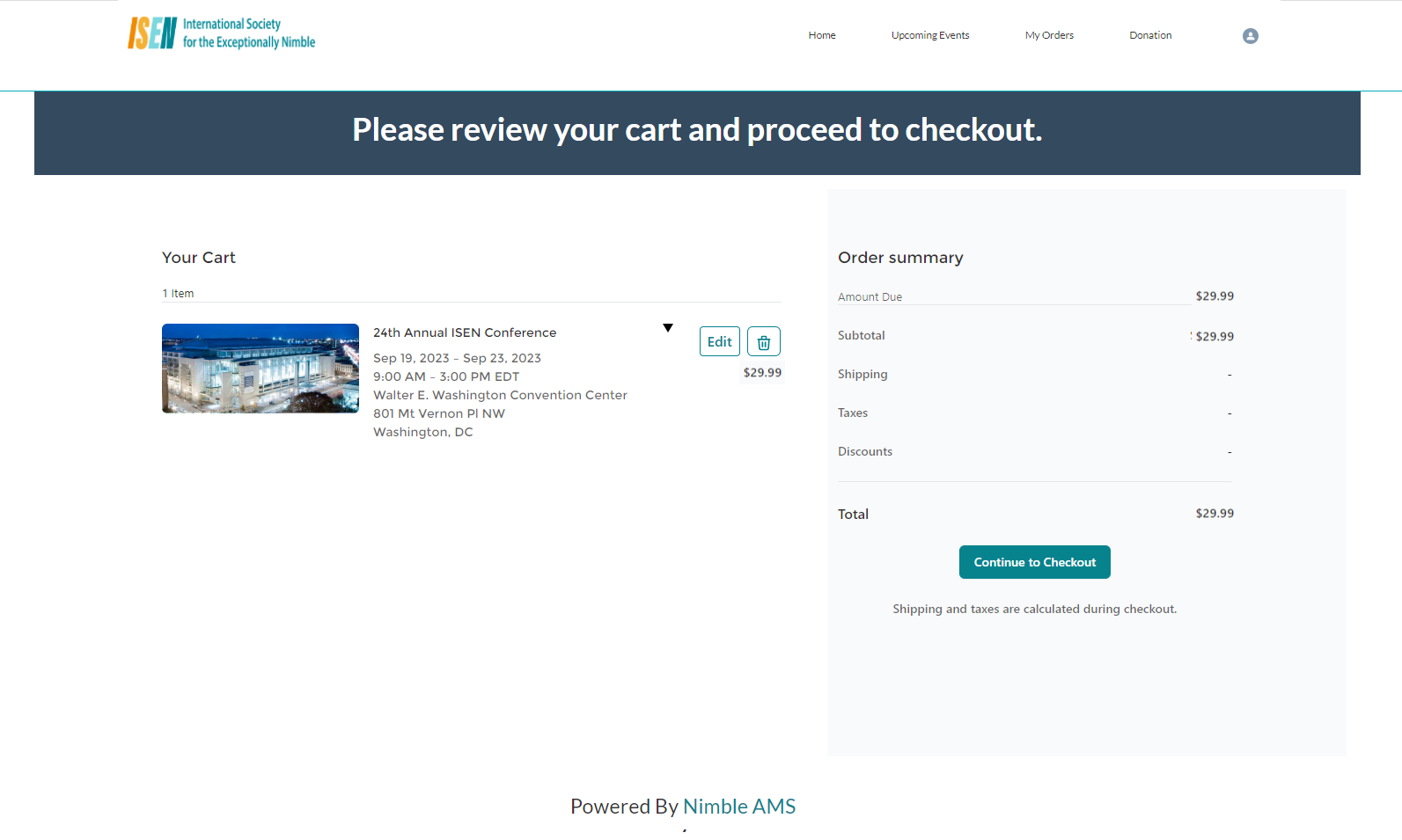
Task: Click the Continue to Checkout button
Action: (1034, 562)
